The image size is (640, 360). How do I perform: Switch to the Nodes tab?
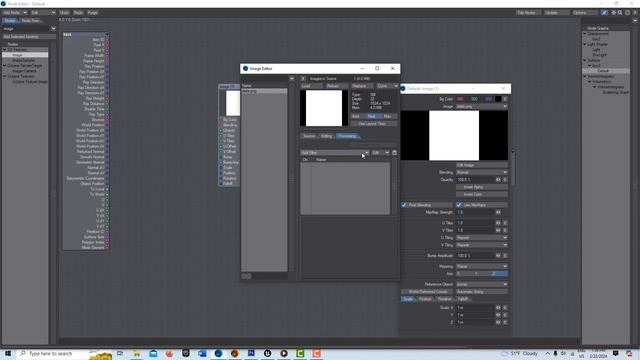pos(10,20)
